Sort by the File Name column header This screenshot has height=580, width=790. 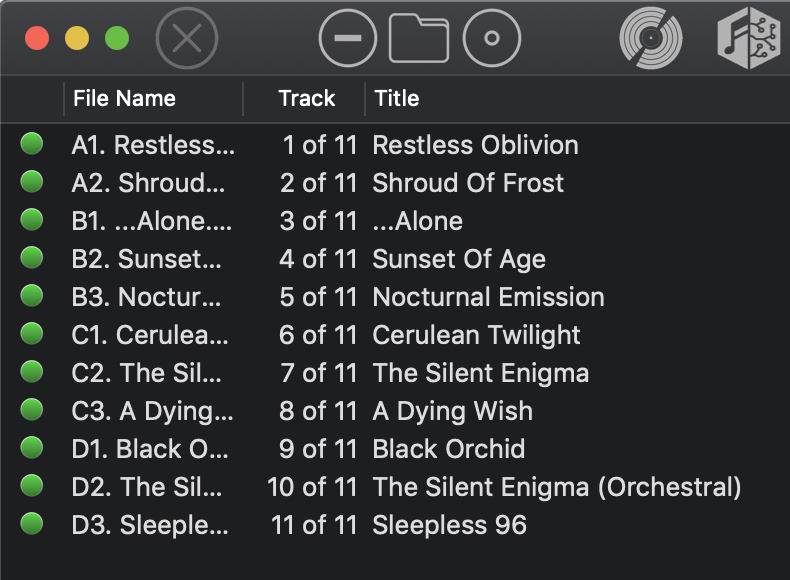(x=124, y=98)
